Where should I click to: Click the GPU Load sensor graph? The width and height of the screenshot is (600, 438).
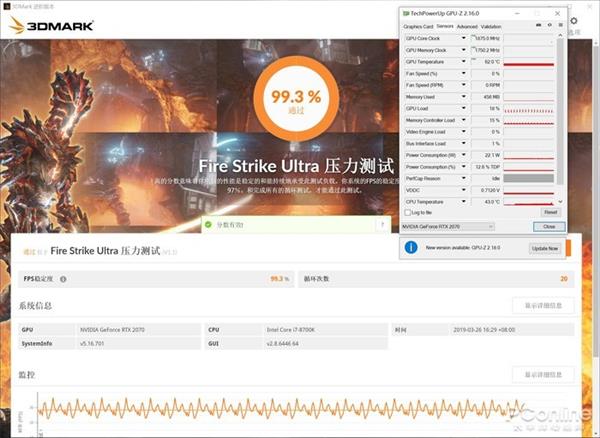(529, 109)
